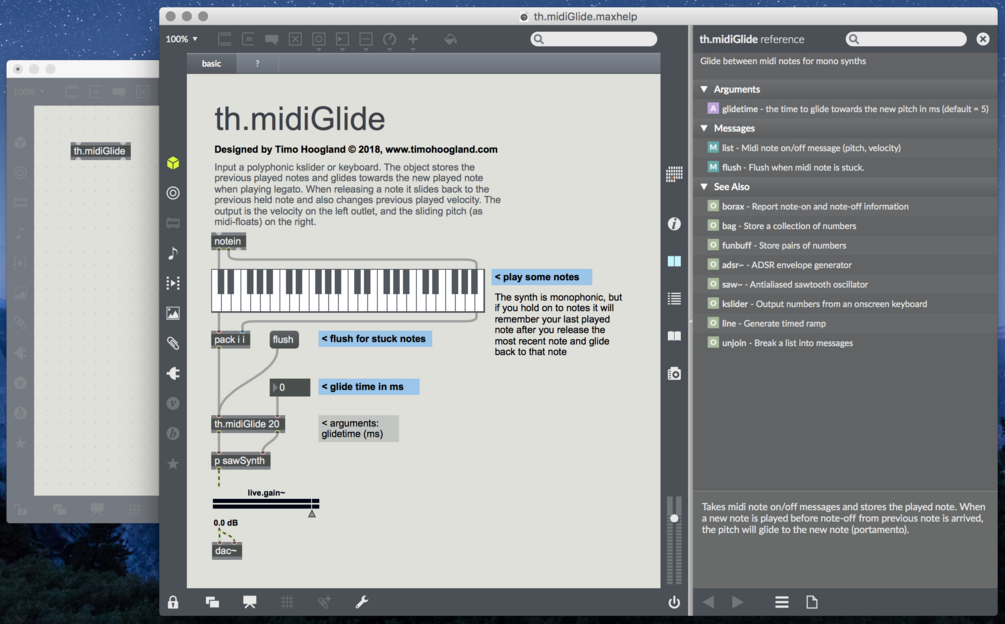Close the reference sidebar with X
The width and height of the screenshot is (1005, 624).
point(983,39)
